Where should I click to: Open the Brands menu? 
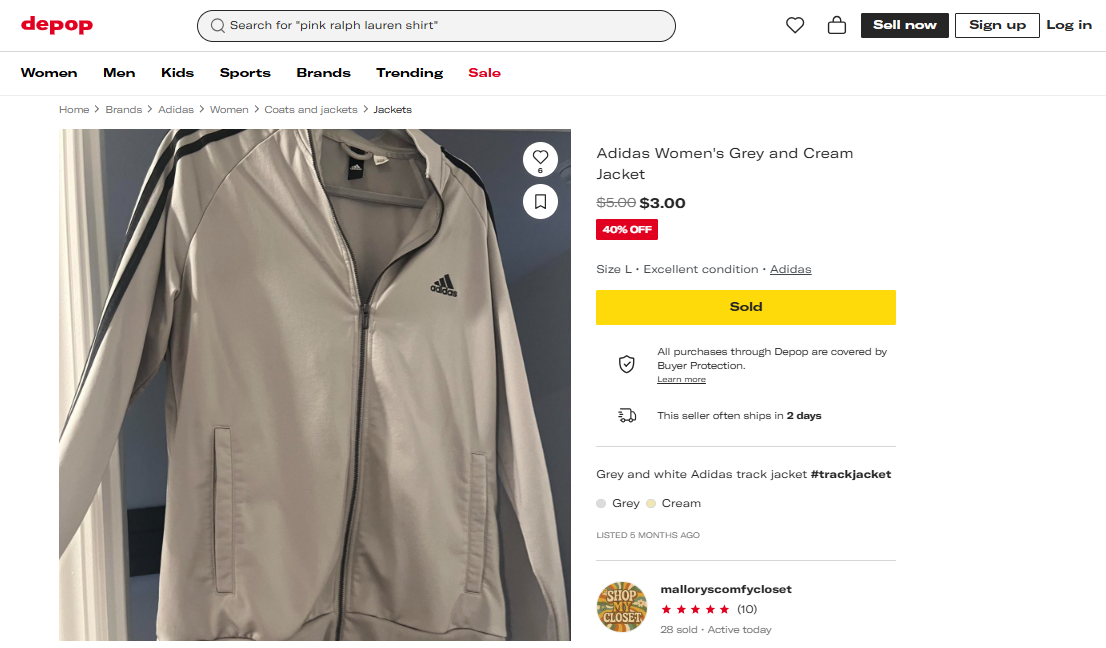323,73
